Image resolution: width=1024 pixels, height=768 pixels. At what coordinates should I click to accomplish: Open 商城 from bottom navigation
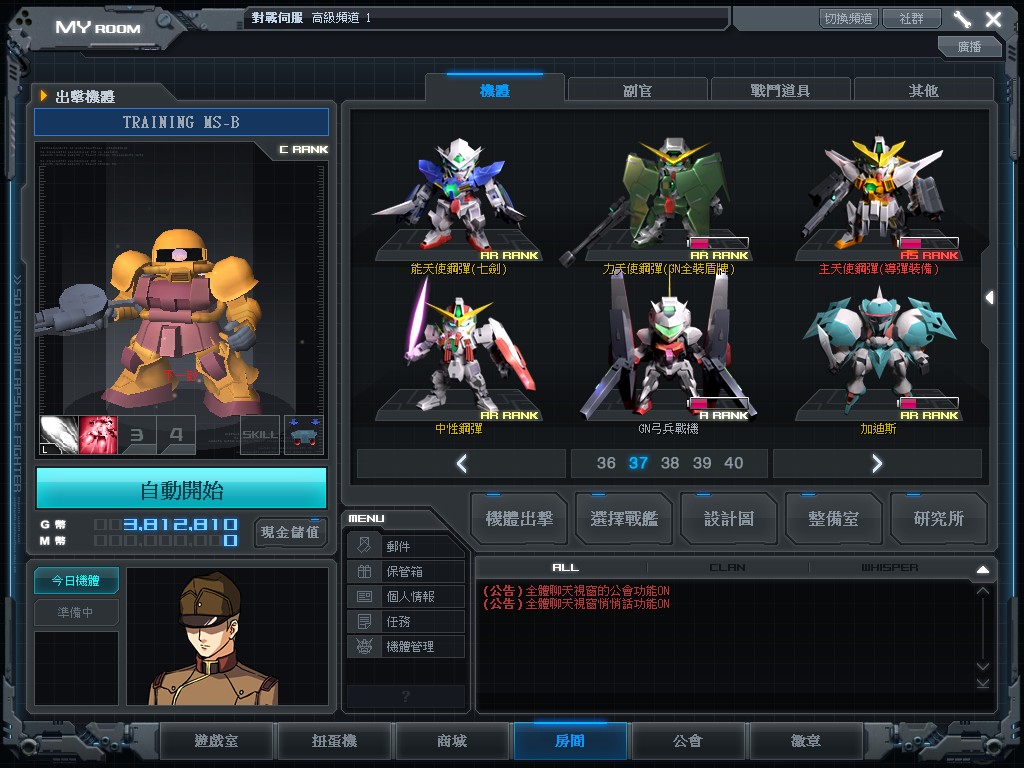click(x=452, y=741)
